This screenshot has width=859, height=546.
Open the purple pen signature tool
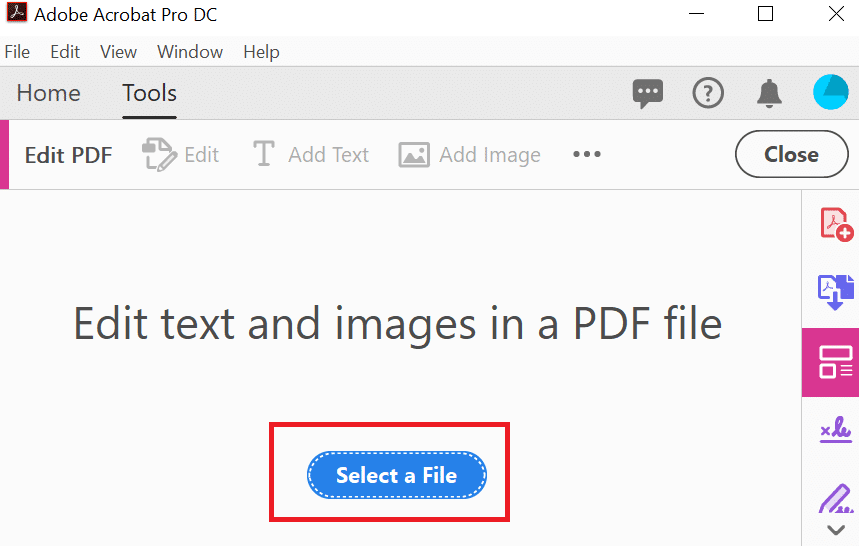pos(836,498)
